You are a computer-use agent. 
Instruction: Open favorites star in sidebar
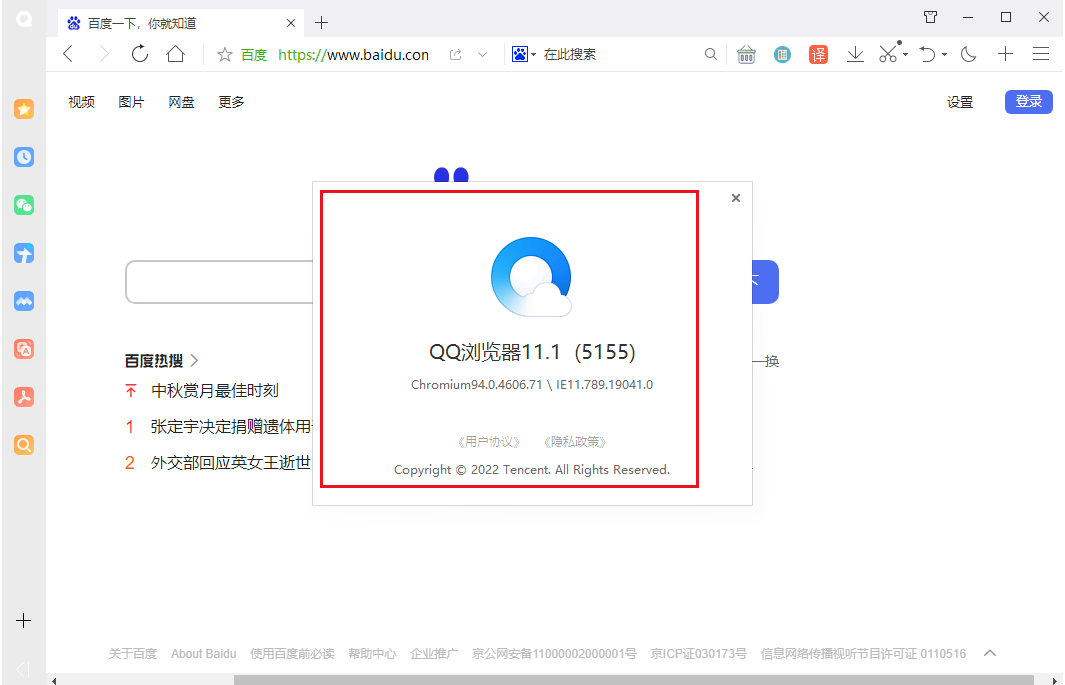(24, 109)
